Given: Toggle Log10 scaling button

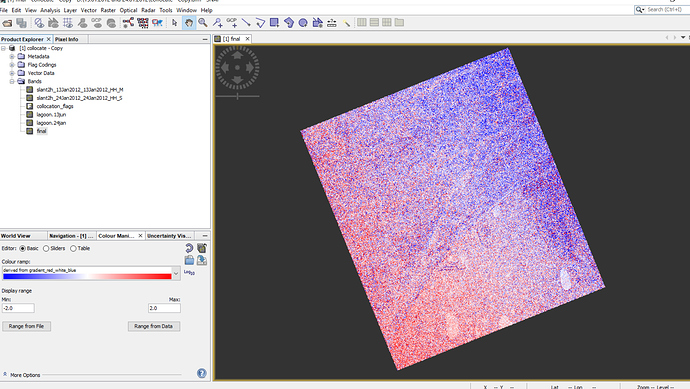Looking at the screenshot, I should (189, 273).
